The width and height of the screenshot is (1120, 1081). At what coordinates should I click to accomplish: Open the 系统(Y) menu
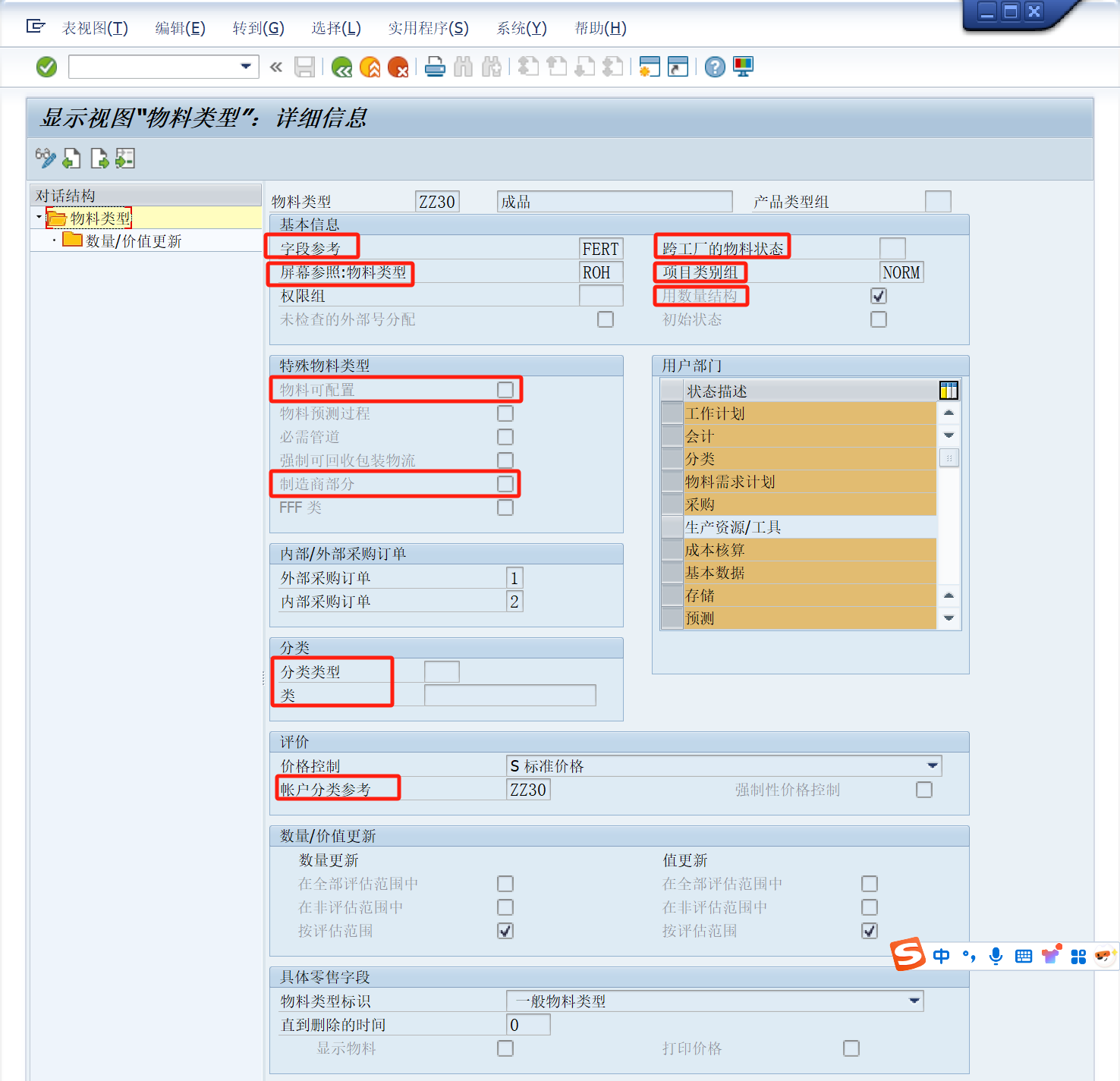(x=521, y=28)
